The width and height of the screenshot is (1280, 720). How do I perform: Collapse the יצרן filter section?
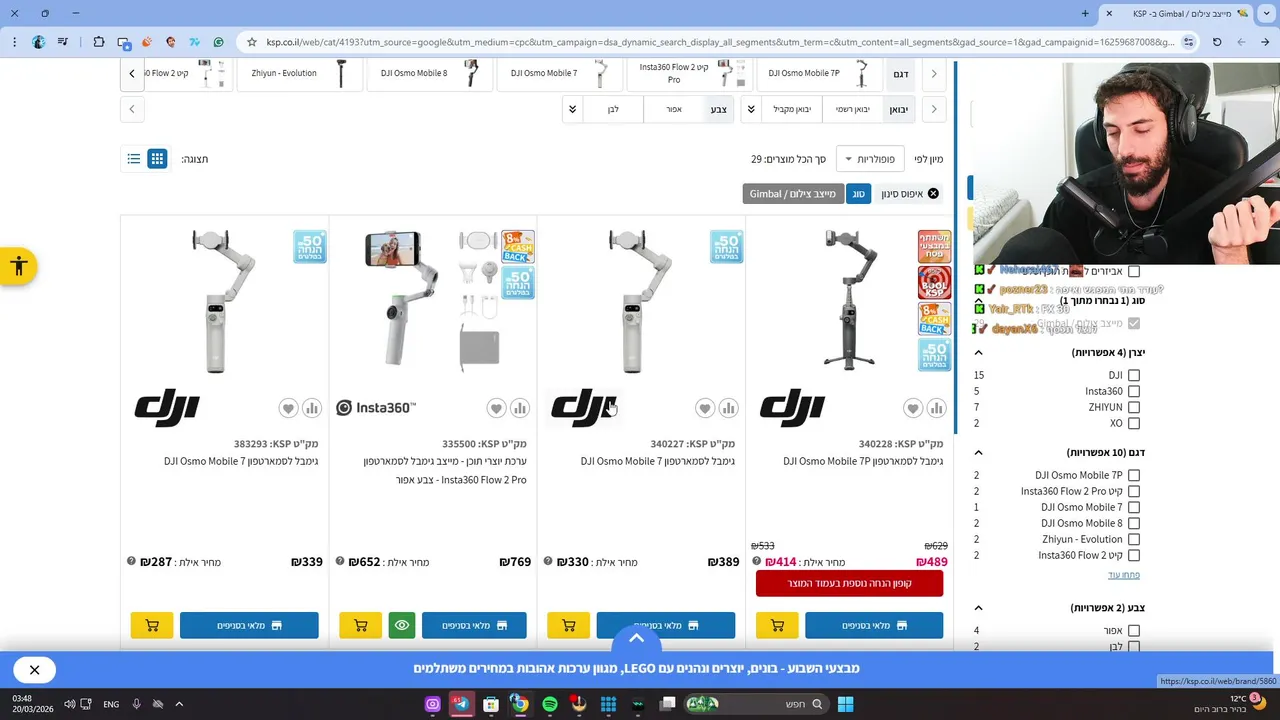coord(978,352)
